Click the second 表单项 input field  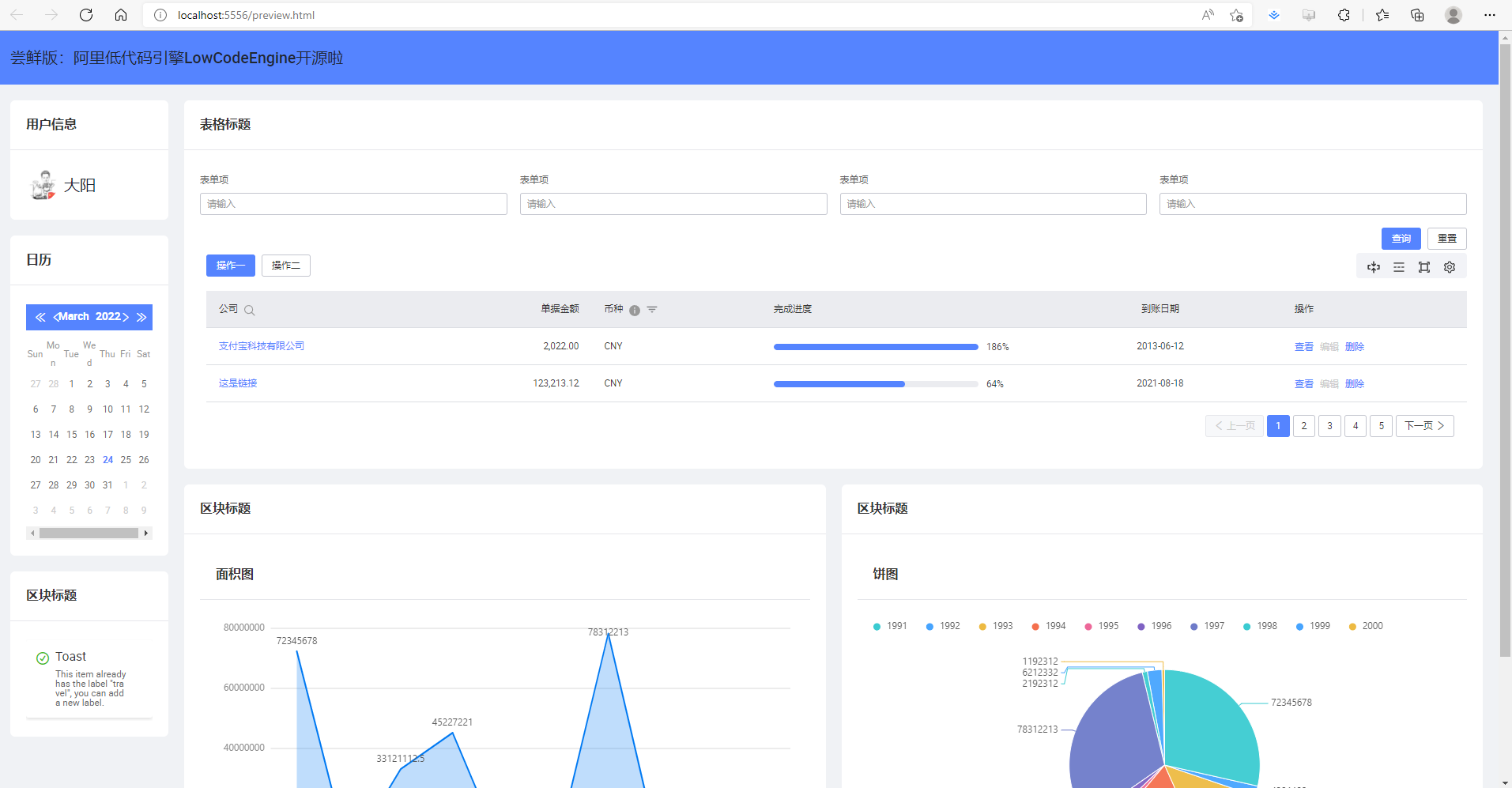[x=673, y=204]
